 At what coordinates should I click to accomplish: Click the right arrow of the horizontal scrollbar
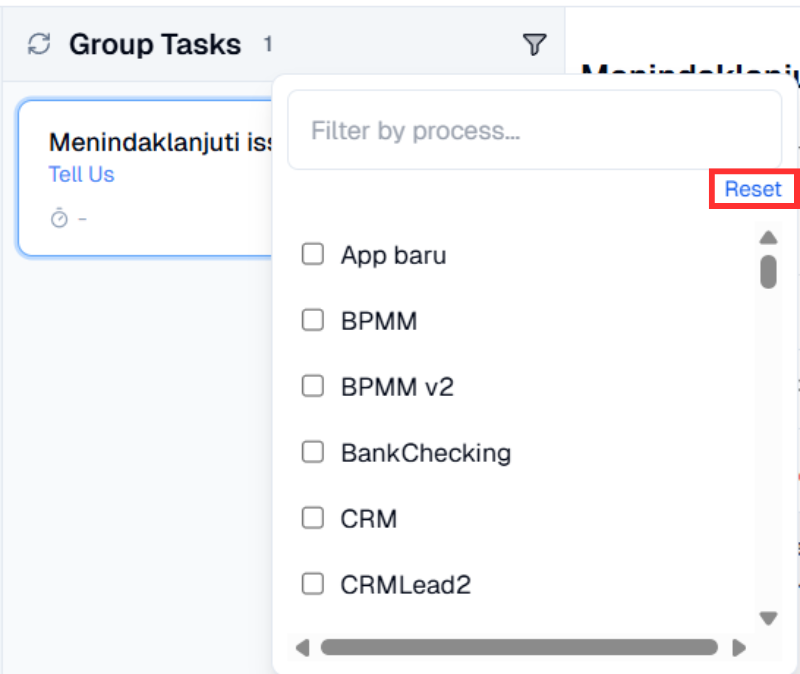pos(739,647)
